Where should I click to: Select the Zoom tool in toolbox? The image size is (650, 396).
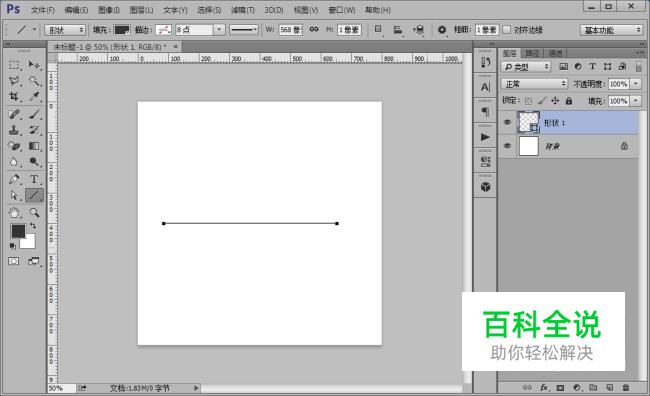tap(34, 213)
